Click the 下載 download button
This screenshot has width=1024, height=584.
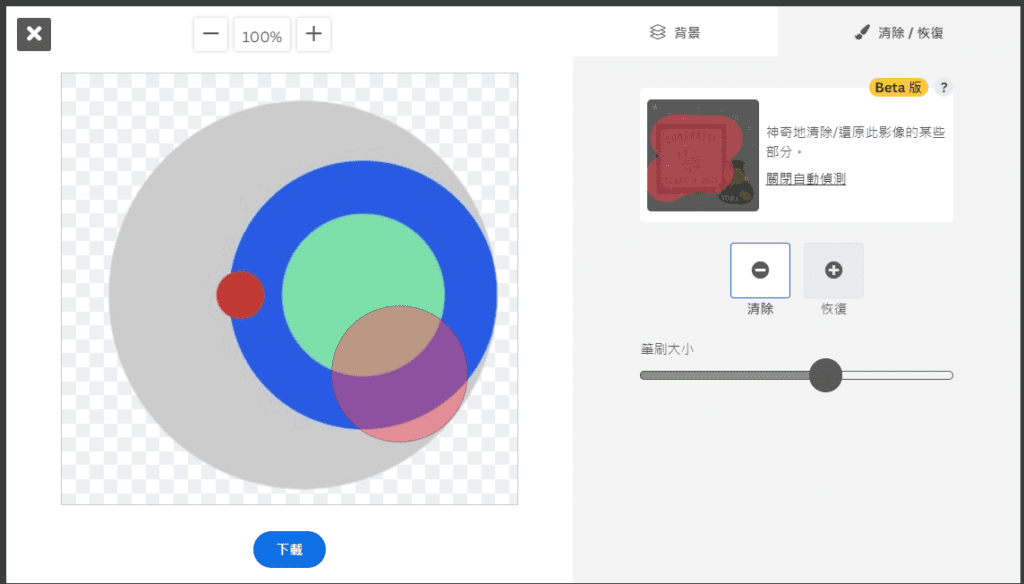click(x=289, y=549)
